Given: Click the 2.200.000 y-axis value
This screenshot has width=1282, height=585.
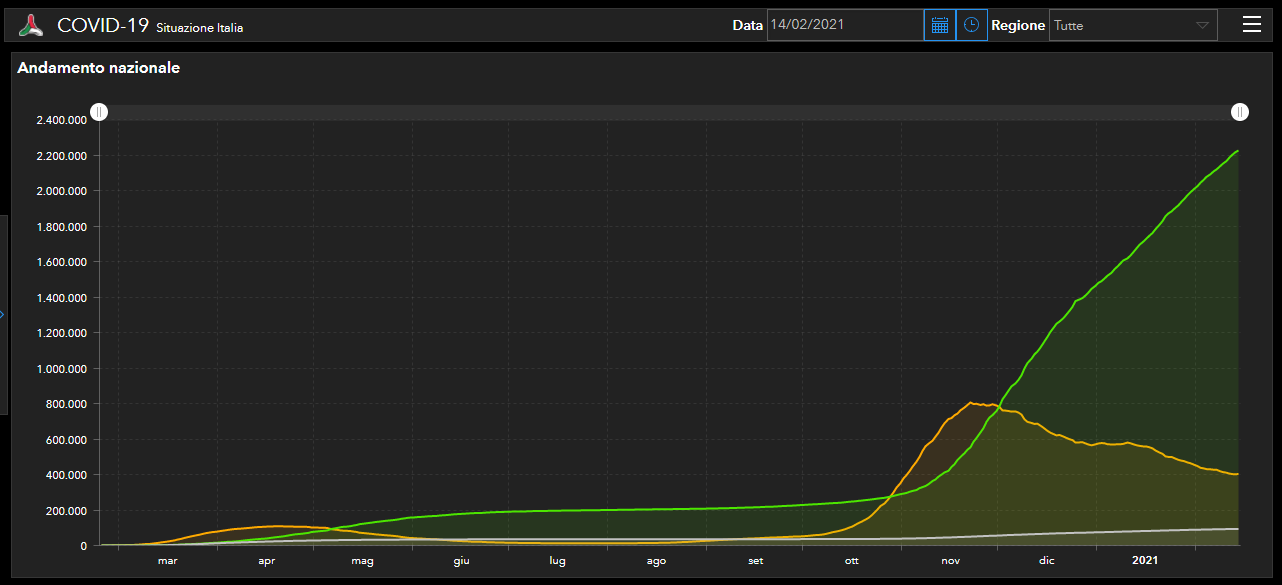Looking at the screenshot, I should coord(60,156).
